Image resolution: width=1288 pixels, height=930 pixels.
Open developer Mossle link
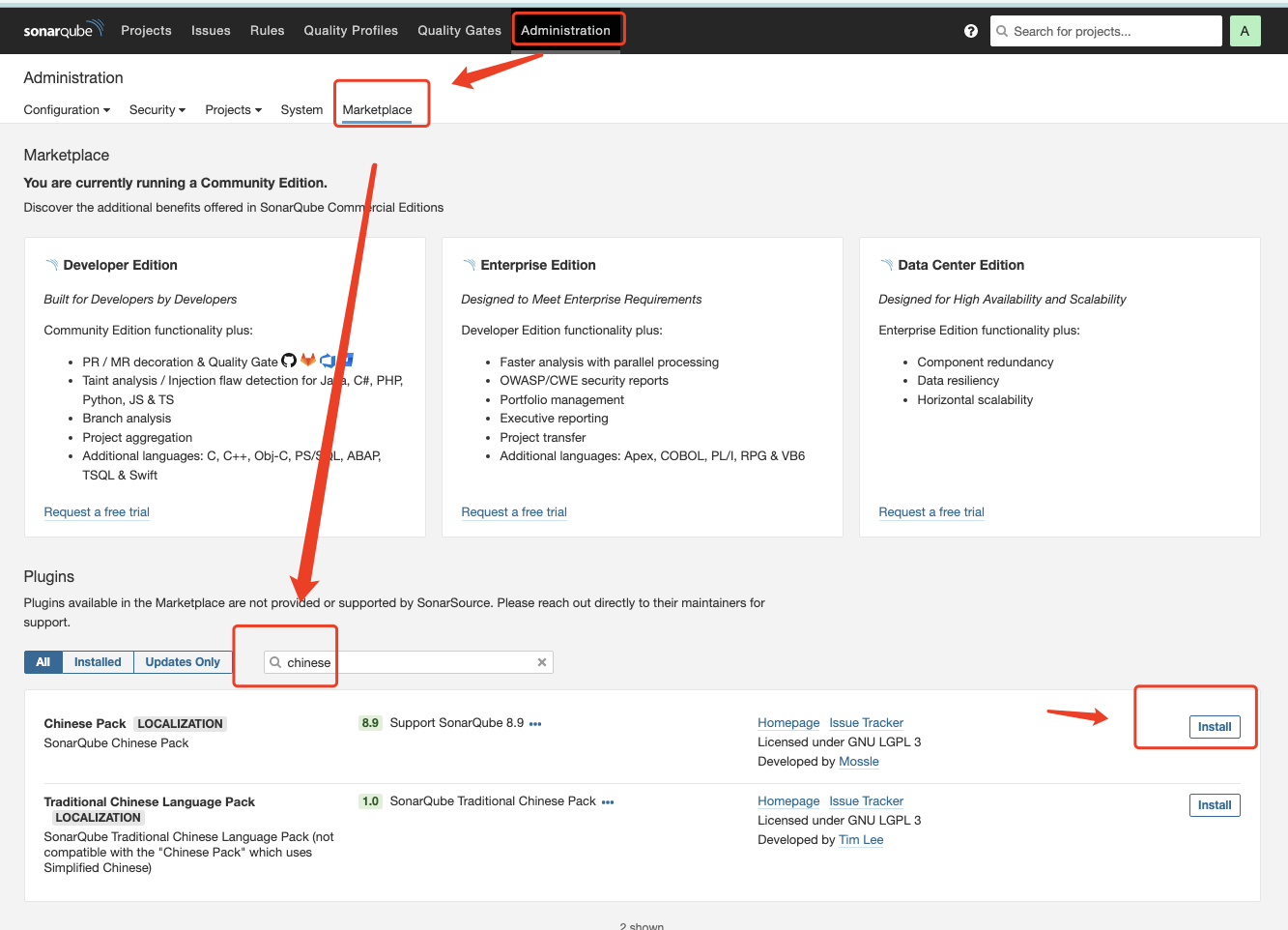click(859, 761)
